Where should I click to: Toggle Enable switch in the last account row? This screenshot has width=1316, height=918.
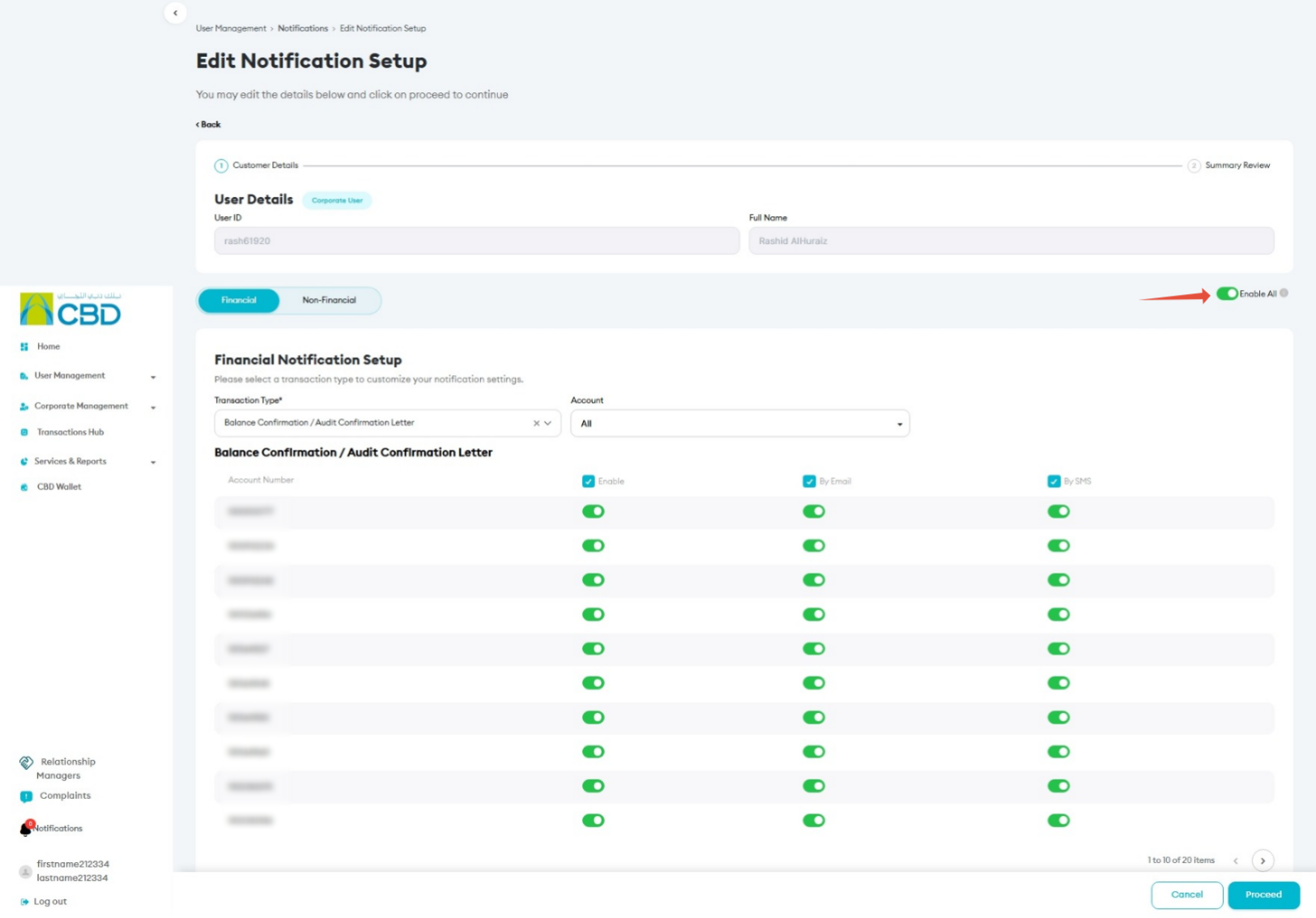[594, 821]
